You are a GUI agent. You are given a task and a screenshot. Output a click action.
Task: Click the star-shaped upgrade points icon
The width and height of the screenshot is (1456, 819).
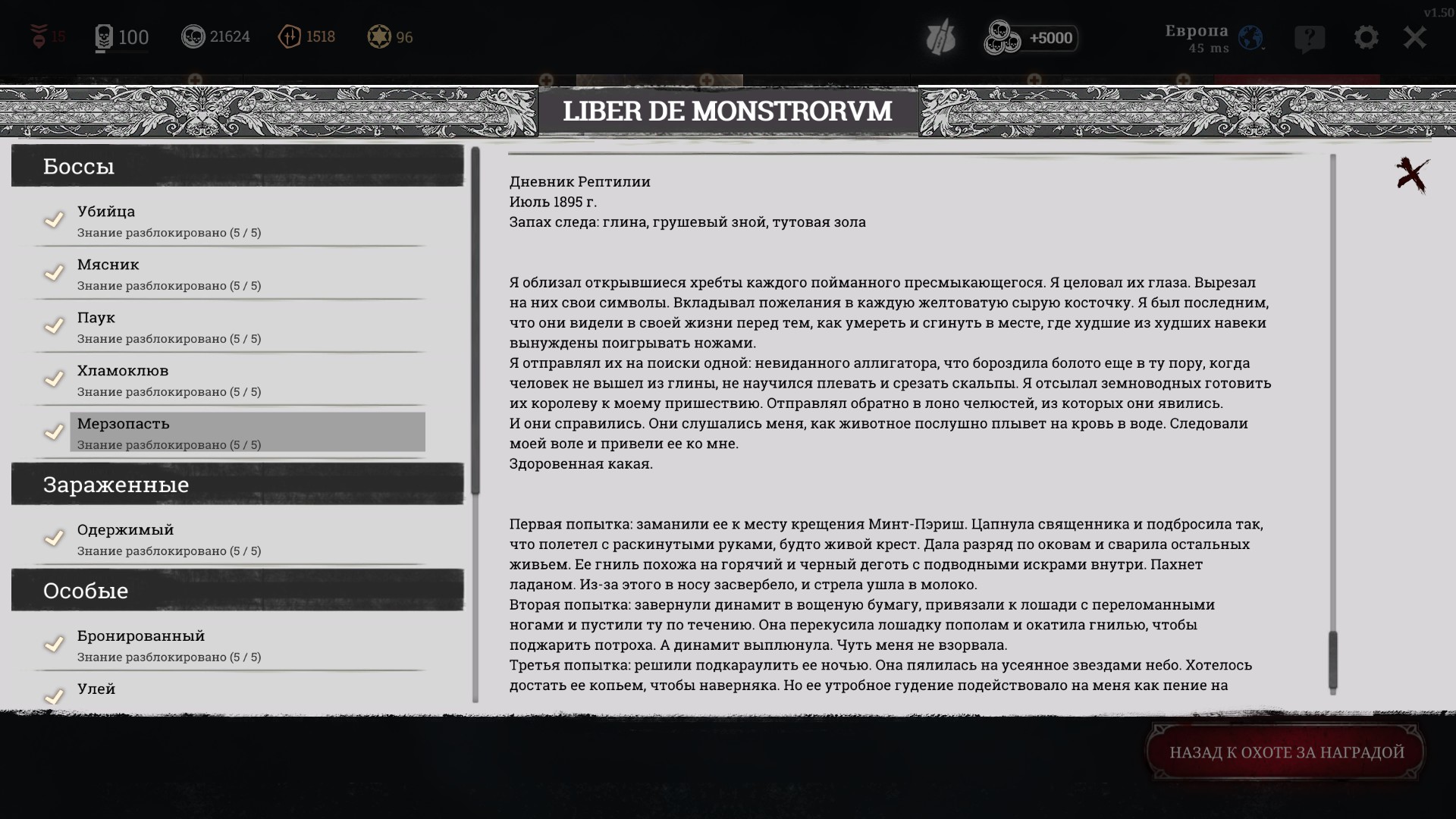coord(378,36)
